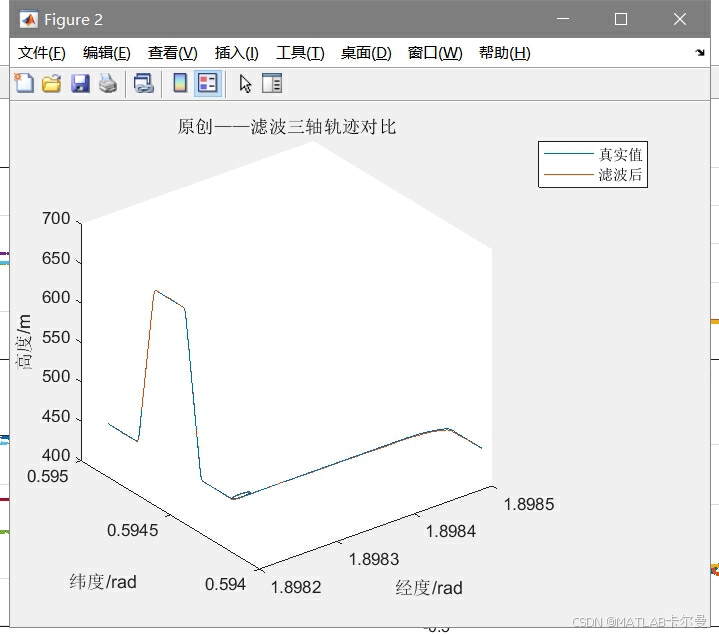Image resolution: width=719 pixels, height=635 pixels.
Task: Click the 纬度/rad axis label
Action: (x=103, y=582)
